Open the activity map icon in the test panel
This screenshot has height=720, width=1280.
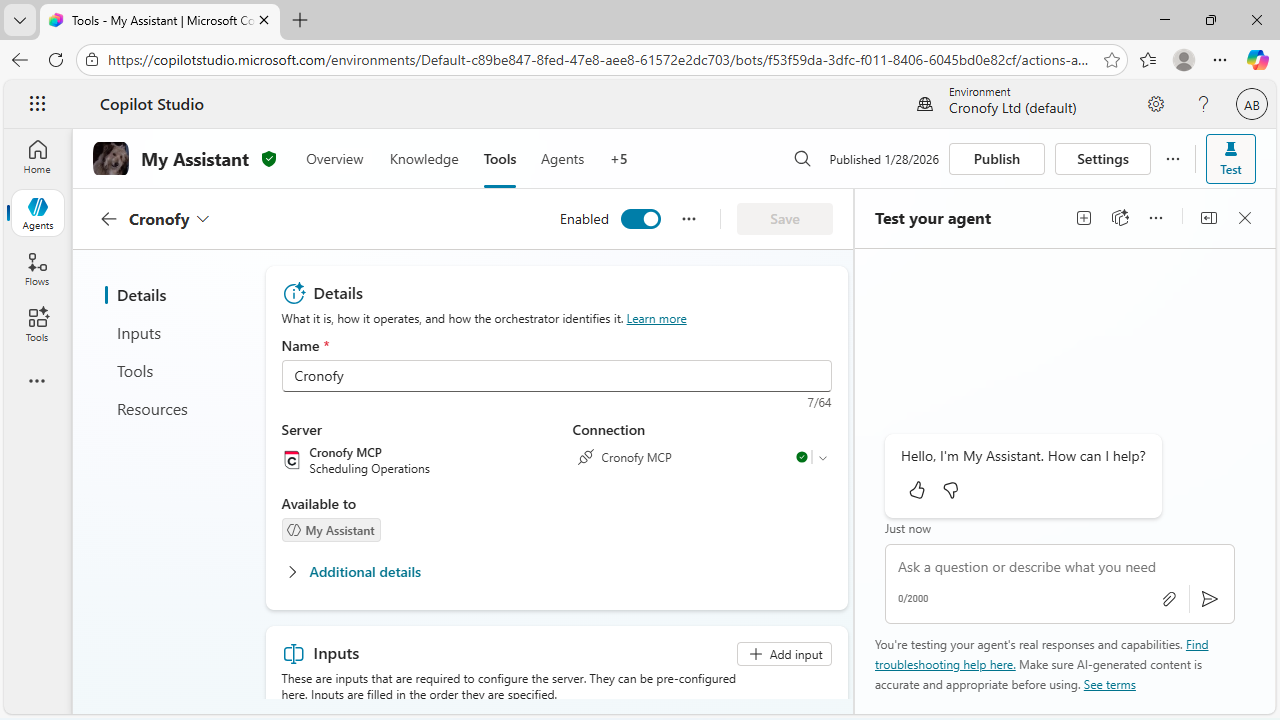(x=1120, y=218)
